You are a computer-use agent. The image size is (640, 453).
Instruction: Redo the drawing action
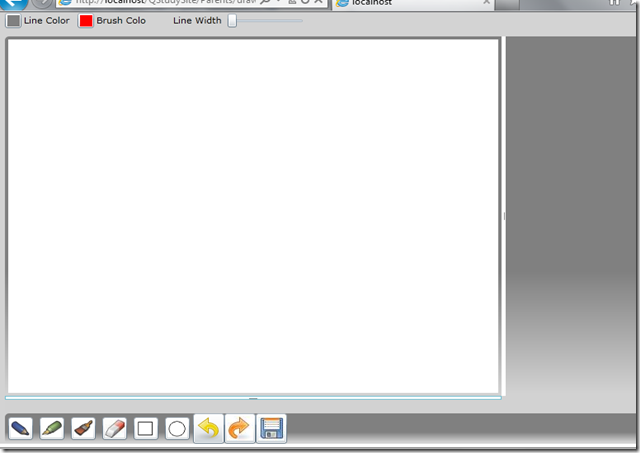240,429
